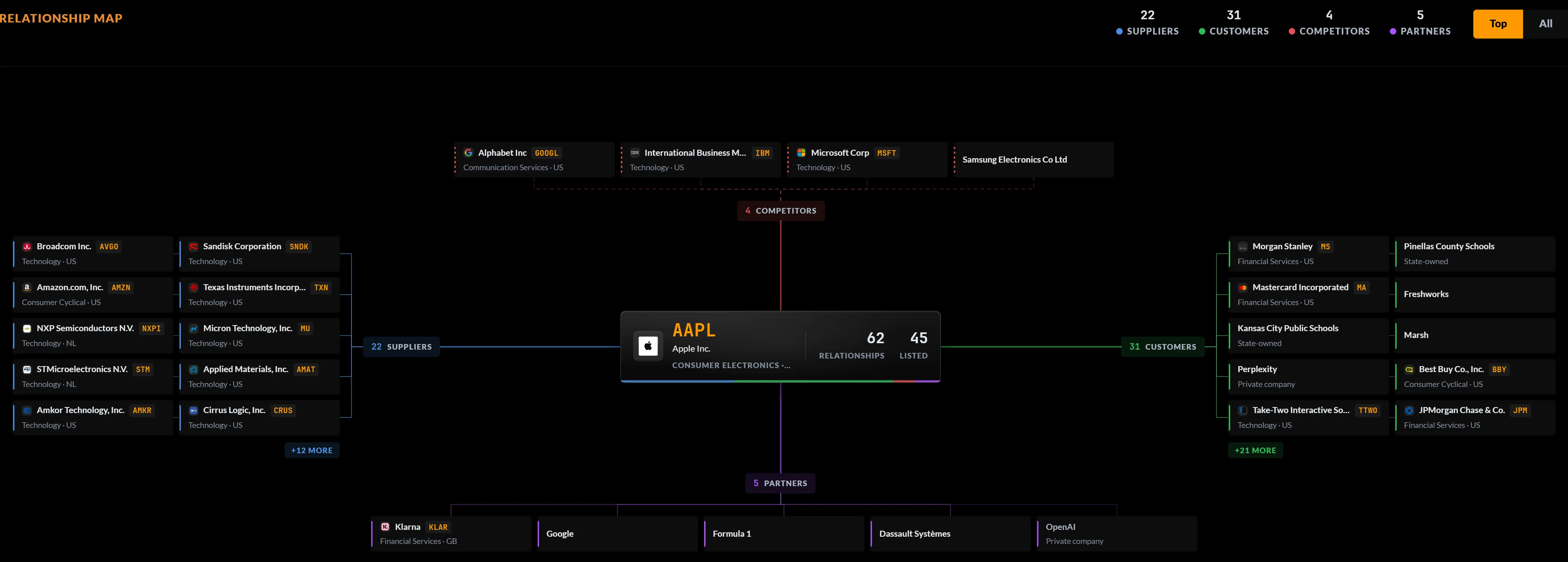Expand the +12 MORE suppliers list
The width and height of the screenshot is (1568, 562).
click(312, 450)
